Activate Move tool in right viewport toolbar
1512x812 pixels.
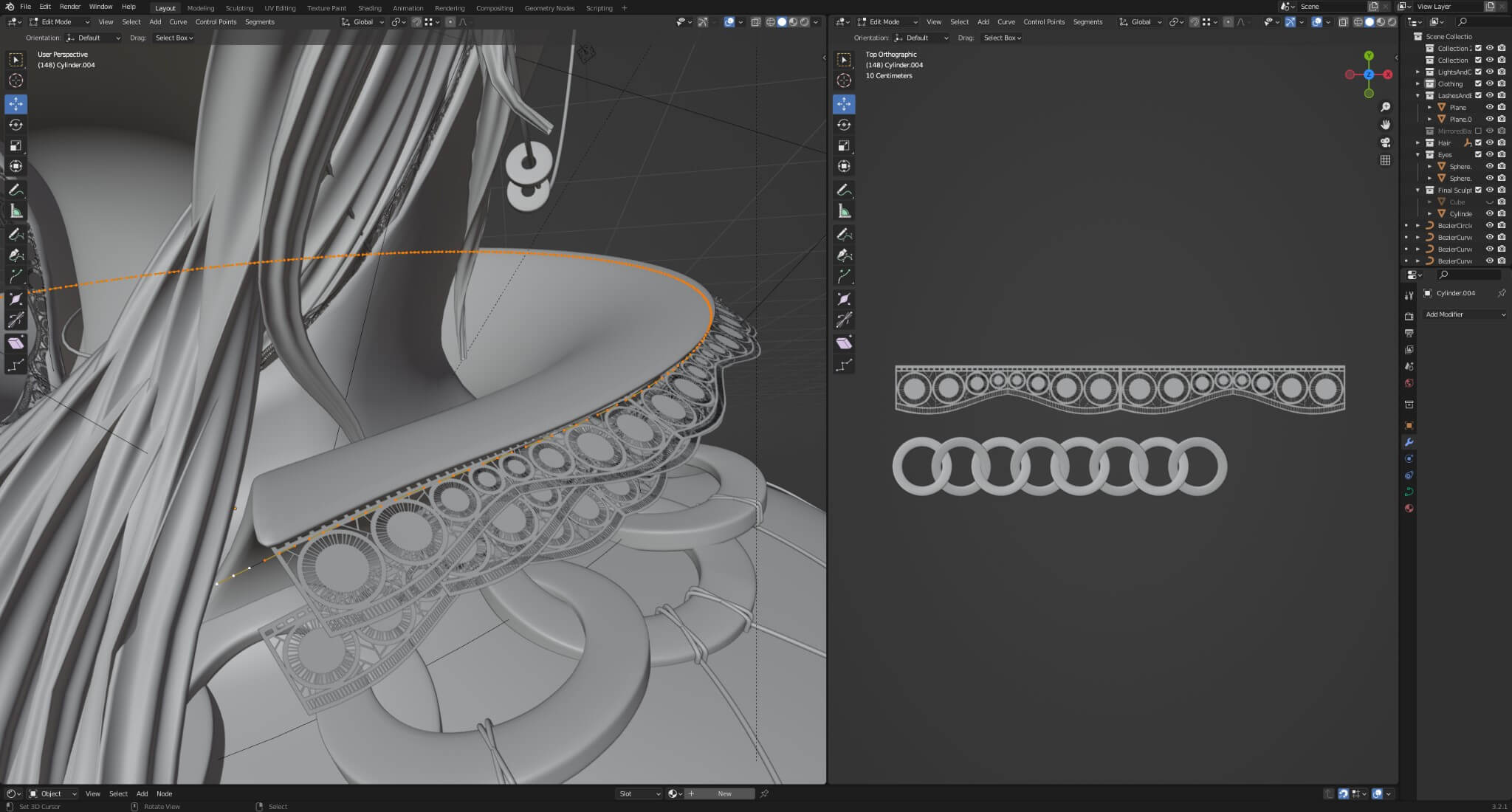[x=844, y=104]
